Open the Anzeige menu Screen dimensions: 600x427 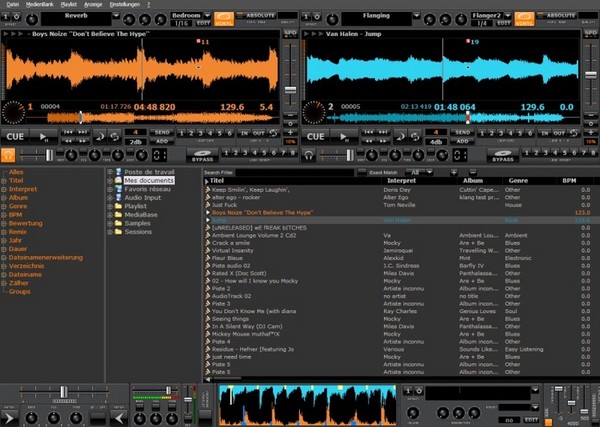(x=93, y=5)
